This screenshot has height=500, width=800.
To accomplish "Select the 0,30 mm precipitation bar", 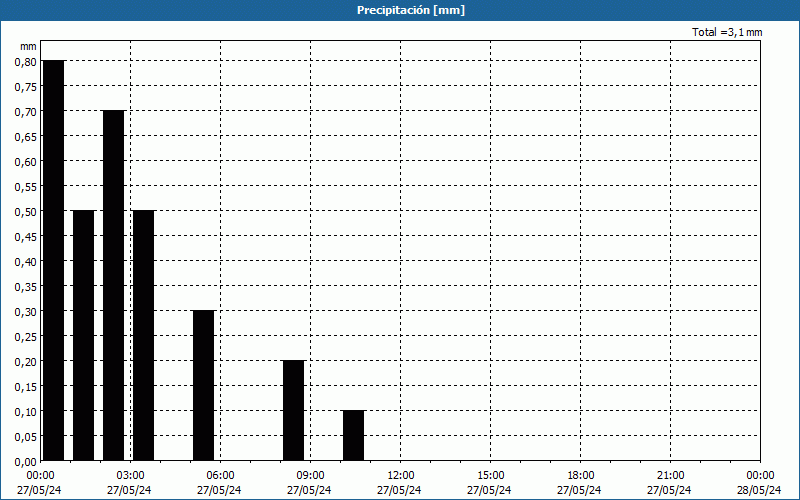I will point(204,385).
